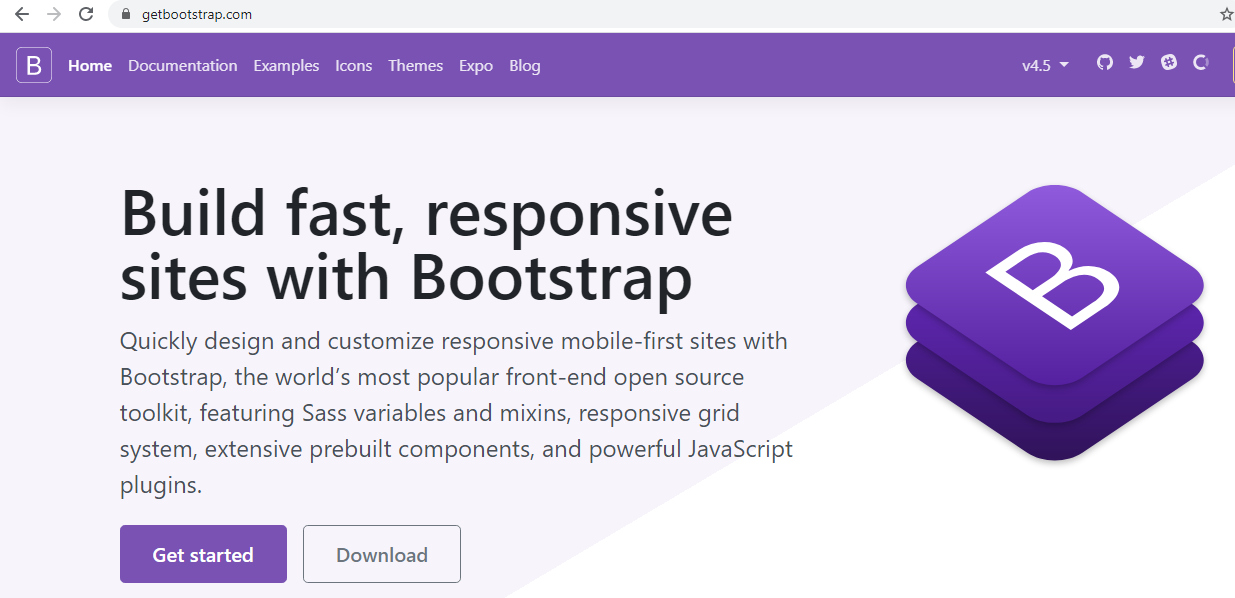
Task: Click the heading "Build fast, responsive sites with Bootstrap"
Action: pyautogui.click(x=427, y=245)
